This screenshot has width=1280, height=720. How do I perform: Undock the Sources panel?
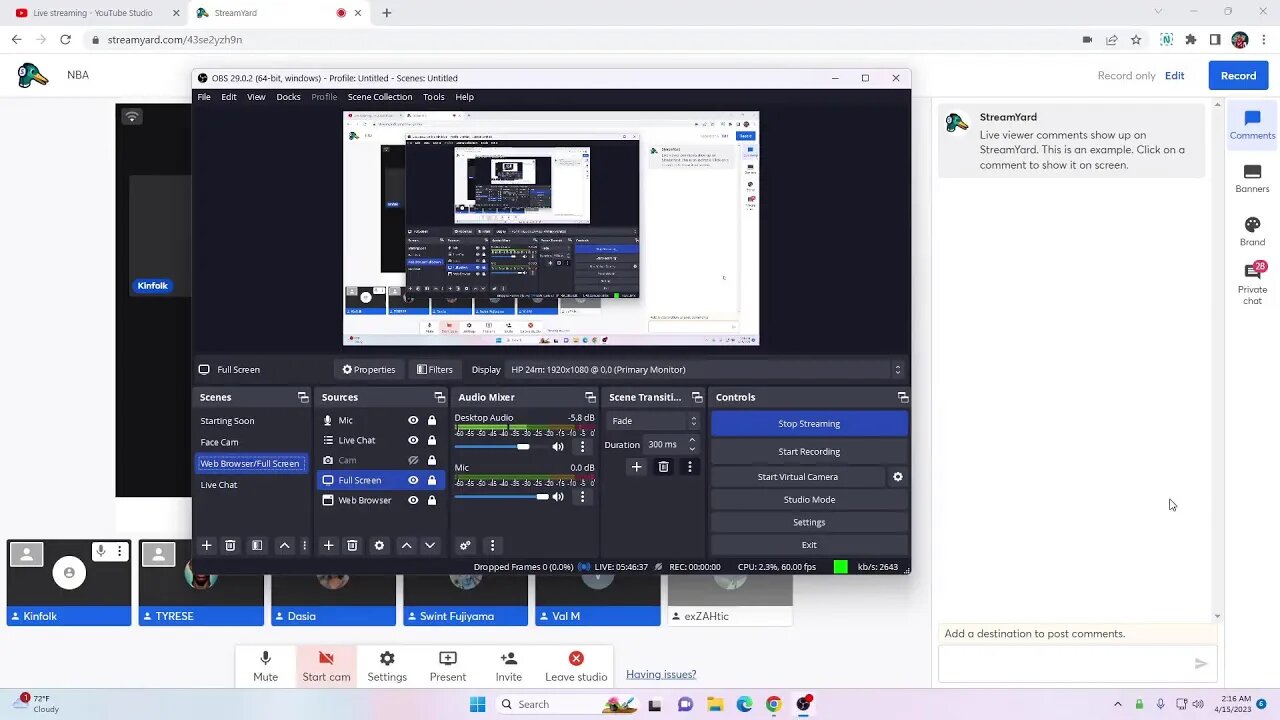439,397
